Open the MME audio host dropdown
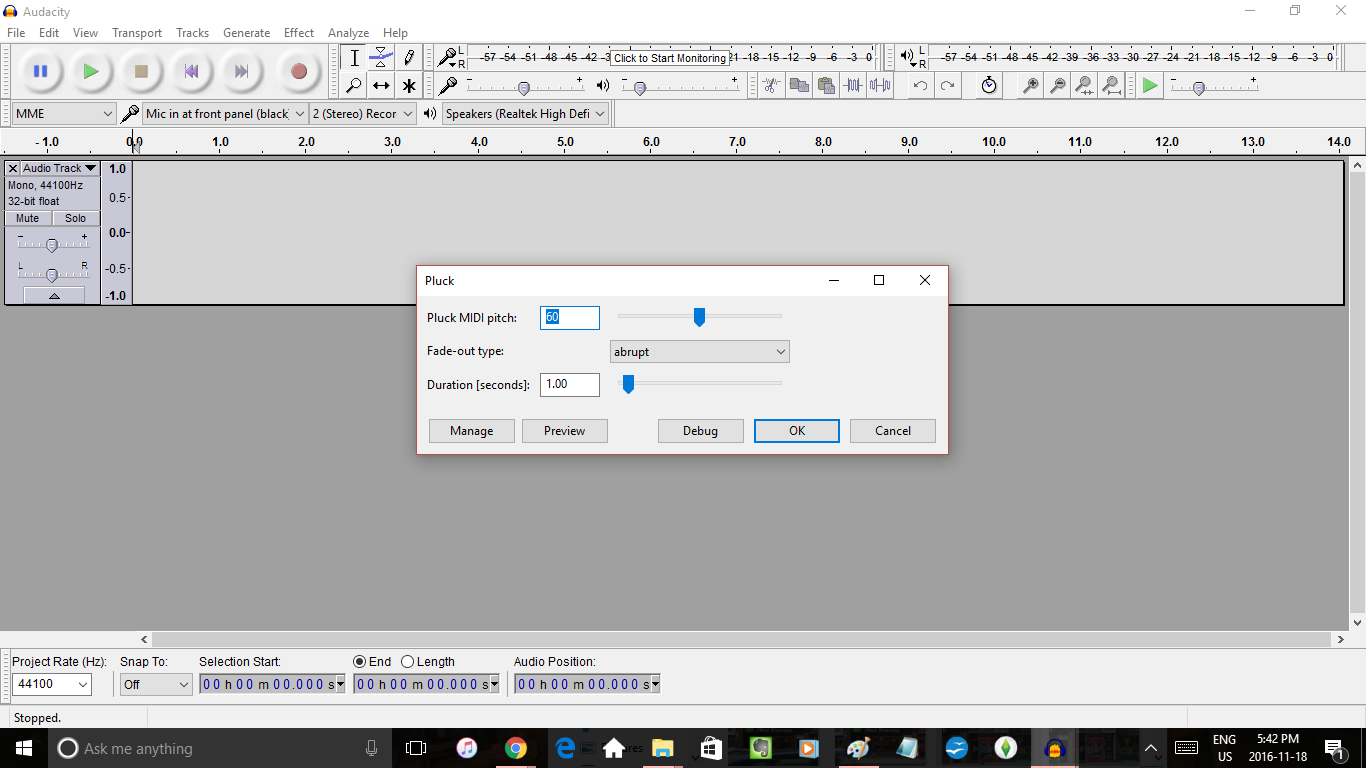Viewport: 1366px width, 768px height. pos(65,114)
